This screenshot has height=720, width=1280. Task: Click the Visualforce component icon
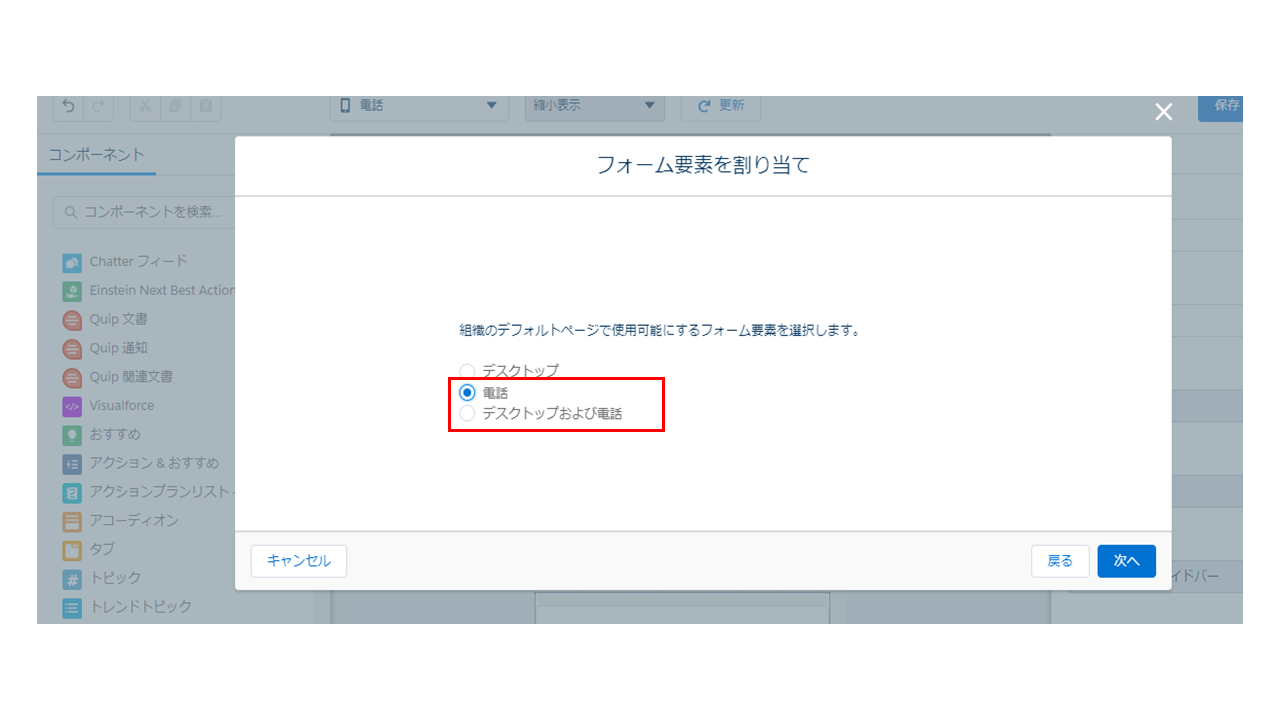pos(72,406)
